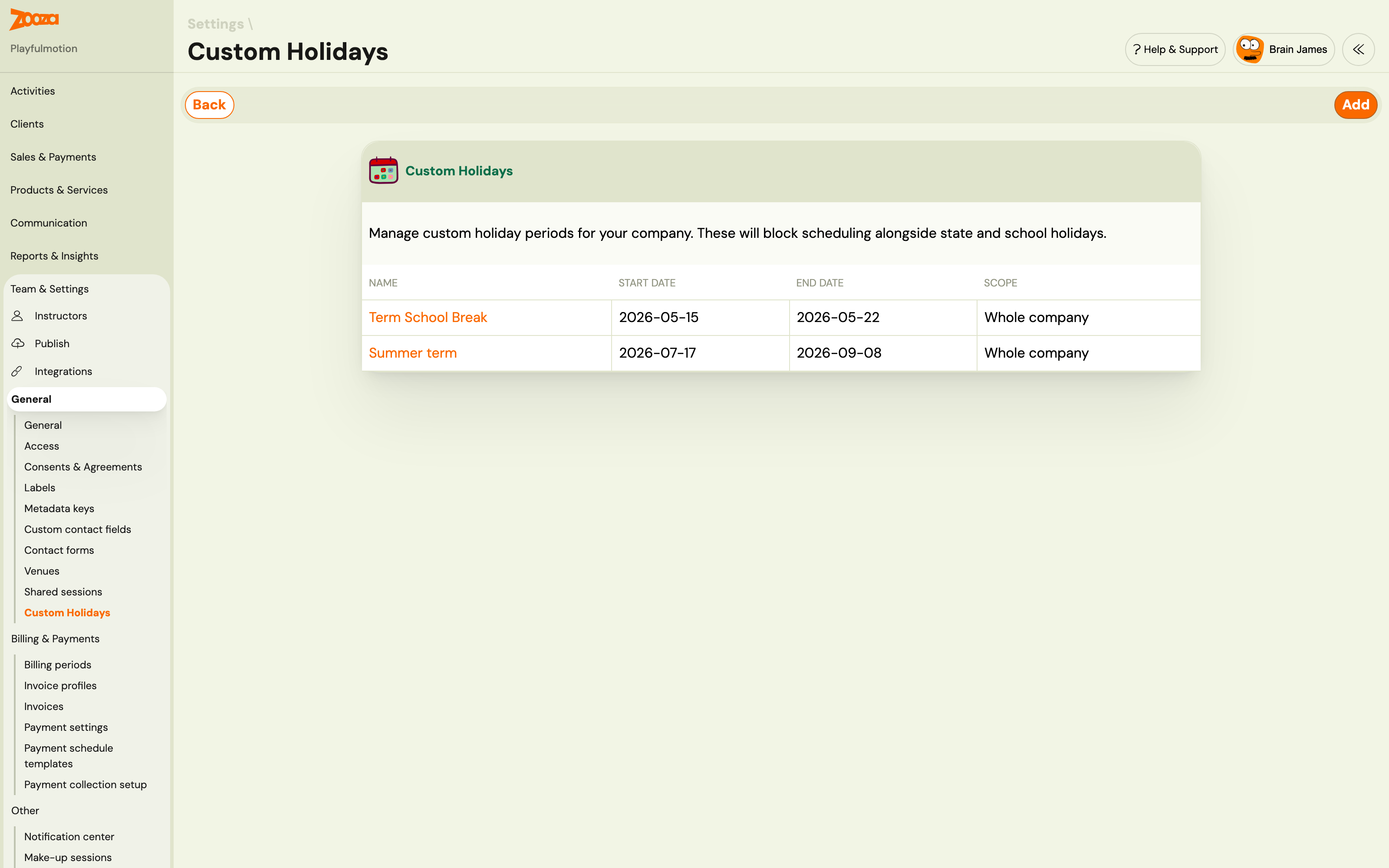1389x868 pixels.
Task: Open Activities in the sidebar
Action: pos(33,91)
